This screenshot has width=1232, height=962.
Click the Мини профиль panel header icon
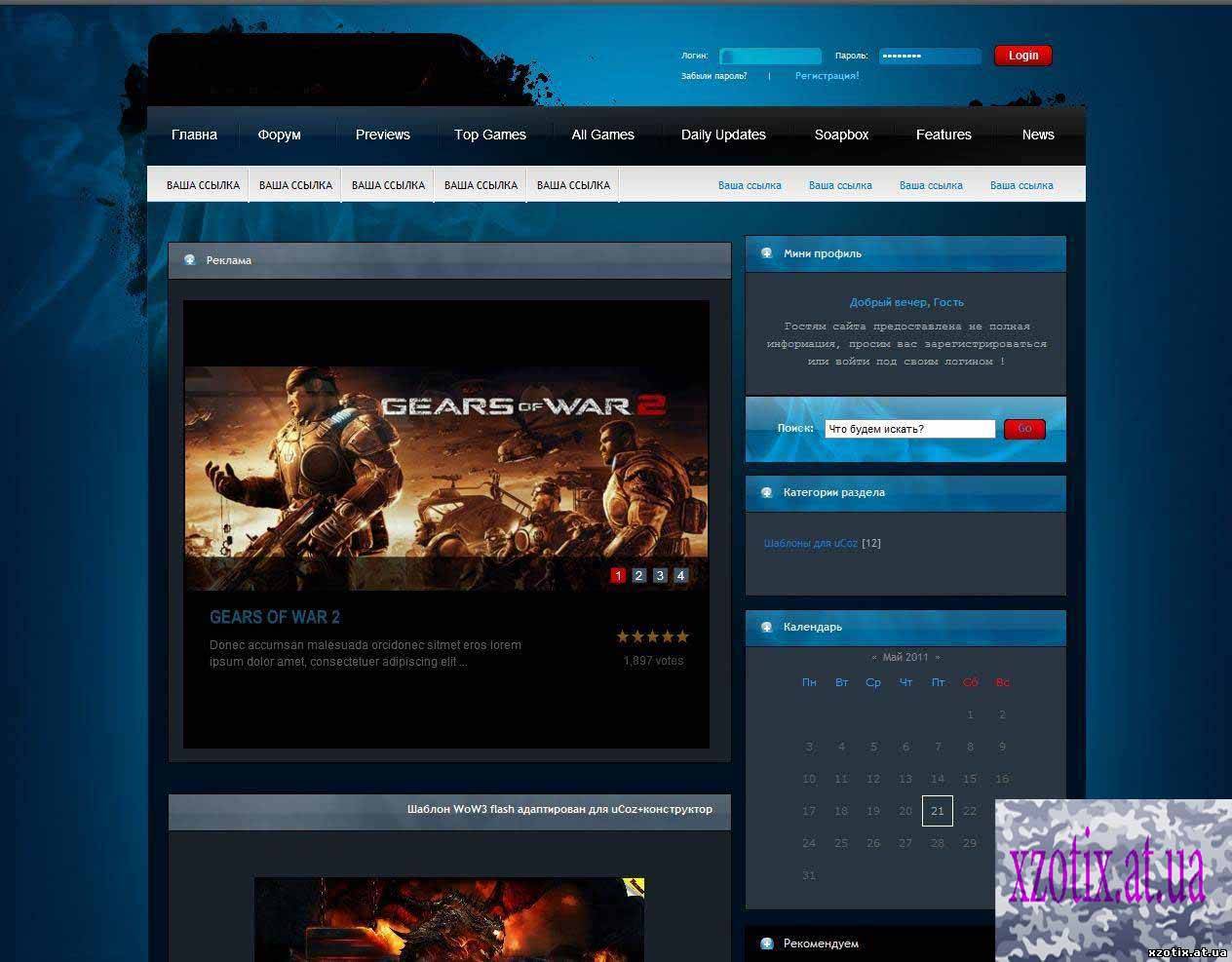[767, 253]
